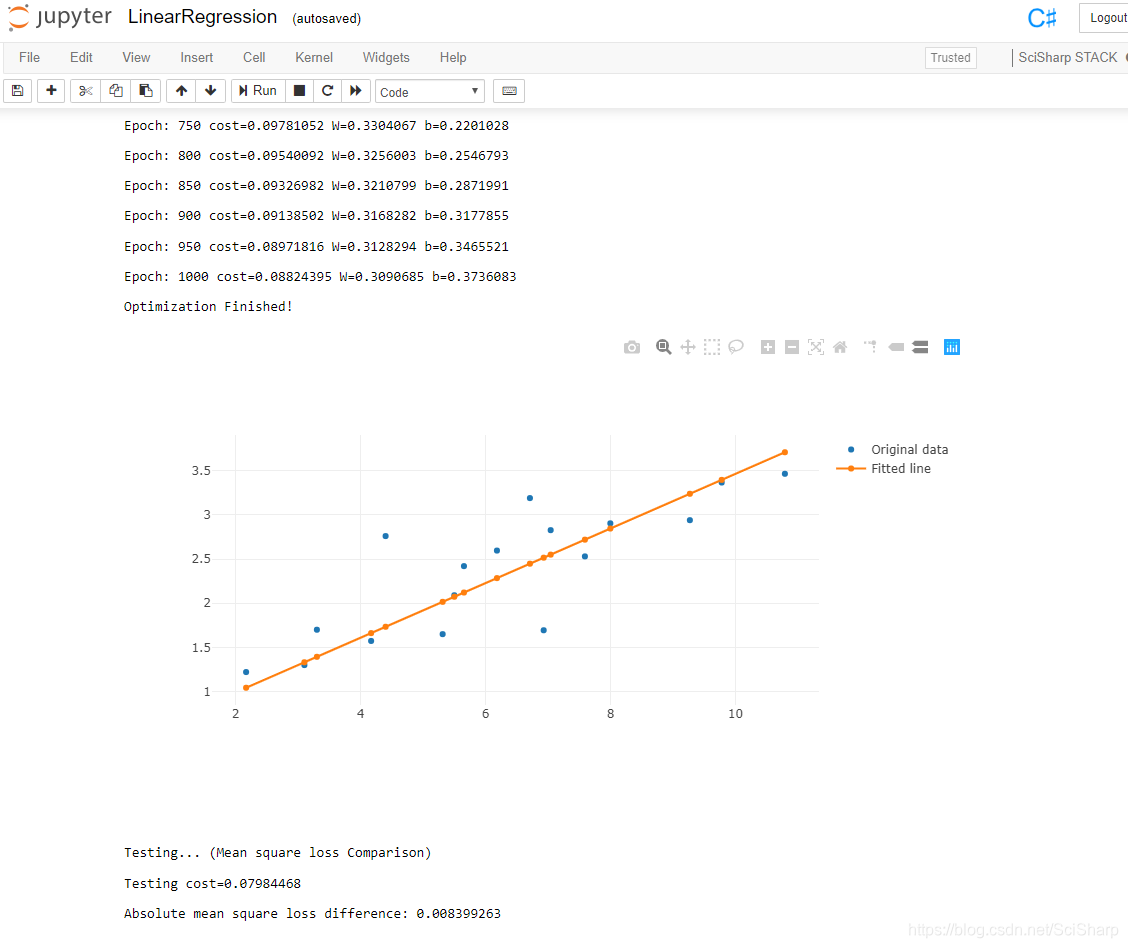This screenshot has height=948, width=1128.
Task: Autoscale the plot axes icon
Action: (816, 347)
